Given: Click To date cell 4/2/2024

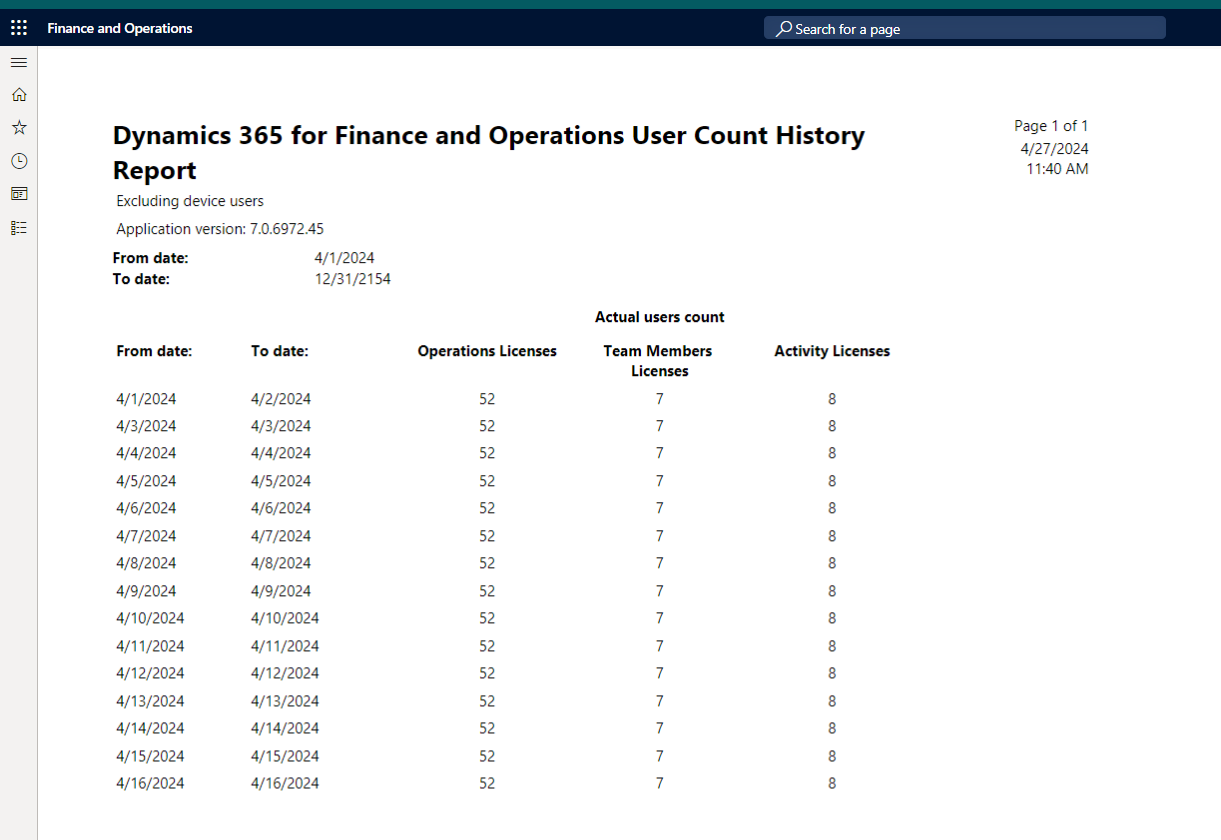Looking at the screenshot, I should coord(281,399).
